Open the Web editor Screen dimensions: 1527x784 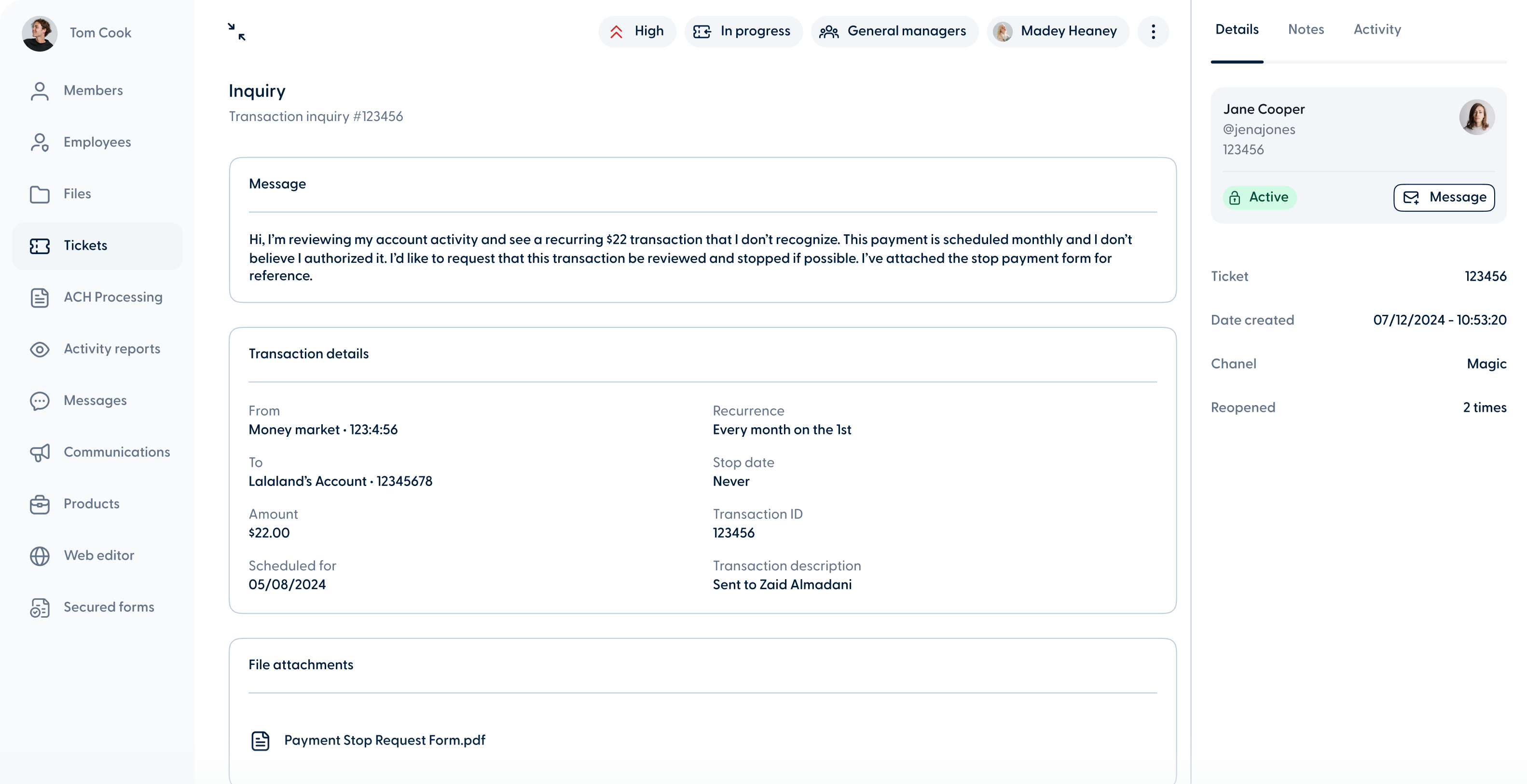pyautogui.click(x=99, y=555)
